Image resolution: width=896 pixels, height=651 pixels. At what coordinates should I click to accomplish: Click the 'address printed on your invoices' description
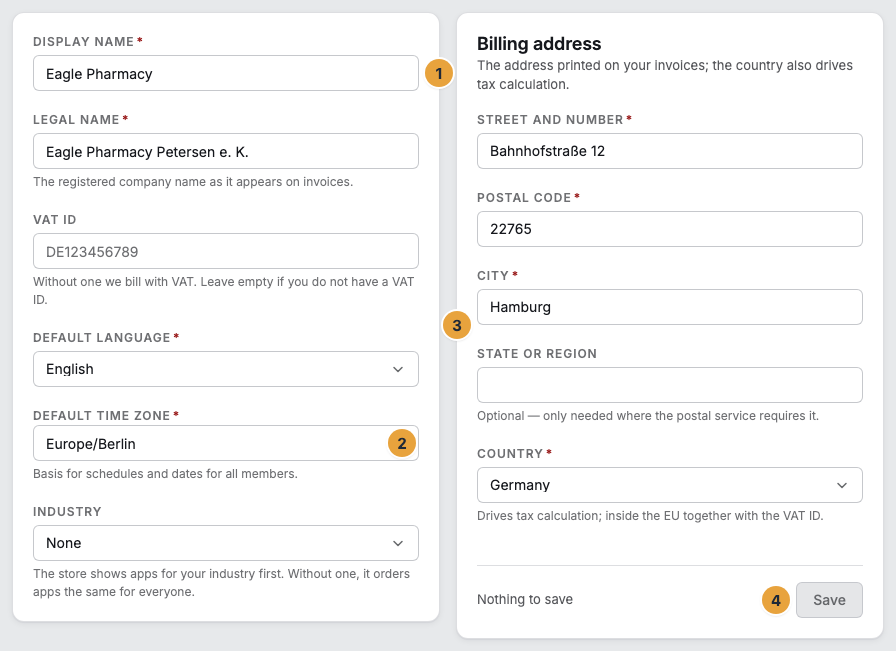click(x=665, y=75)
